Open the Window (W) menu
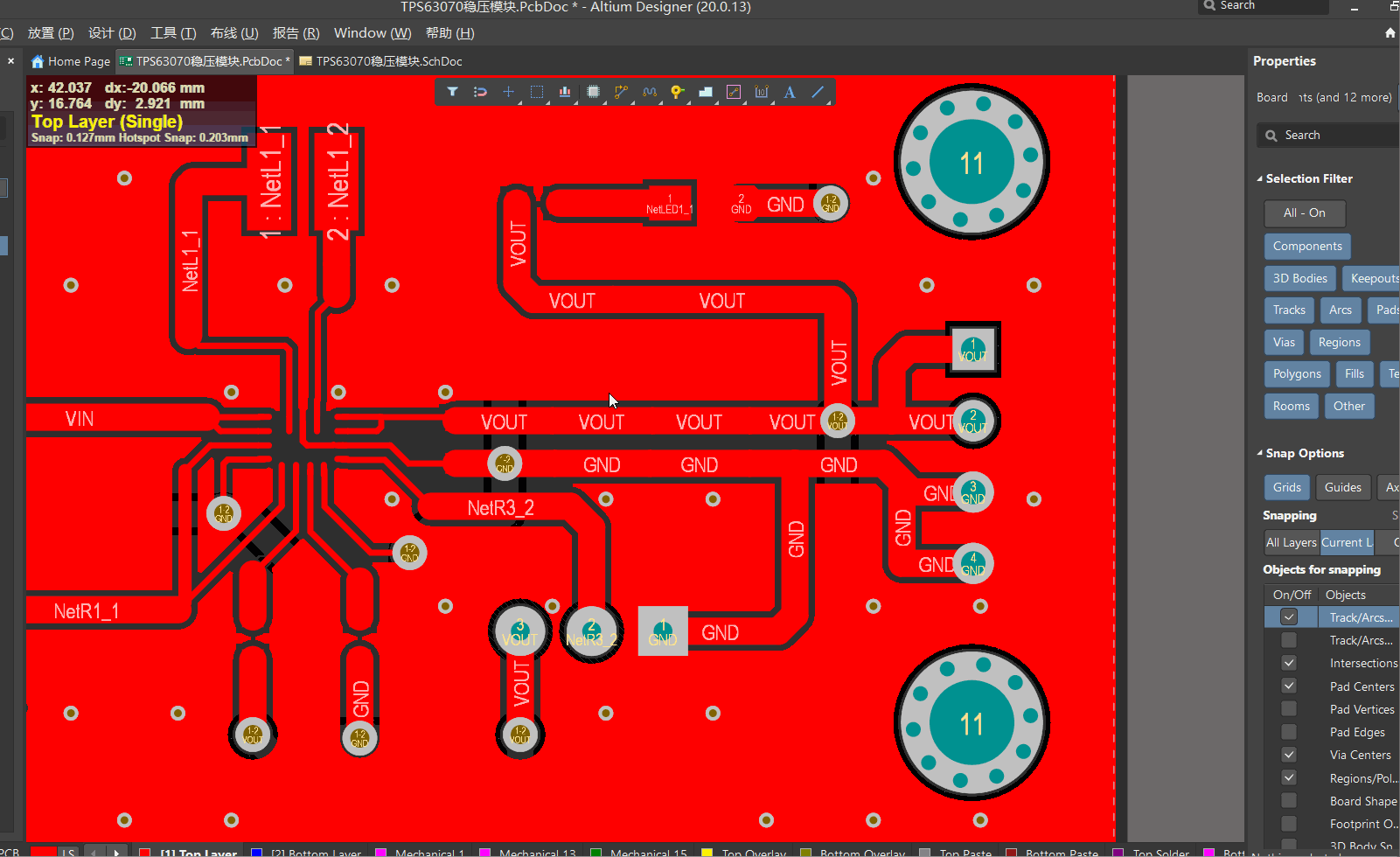This screenshot has width=1400, height=857. tap(373, 33)
